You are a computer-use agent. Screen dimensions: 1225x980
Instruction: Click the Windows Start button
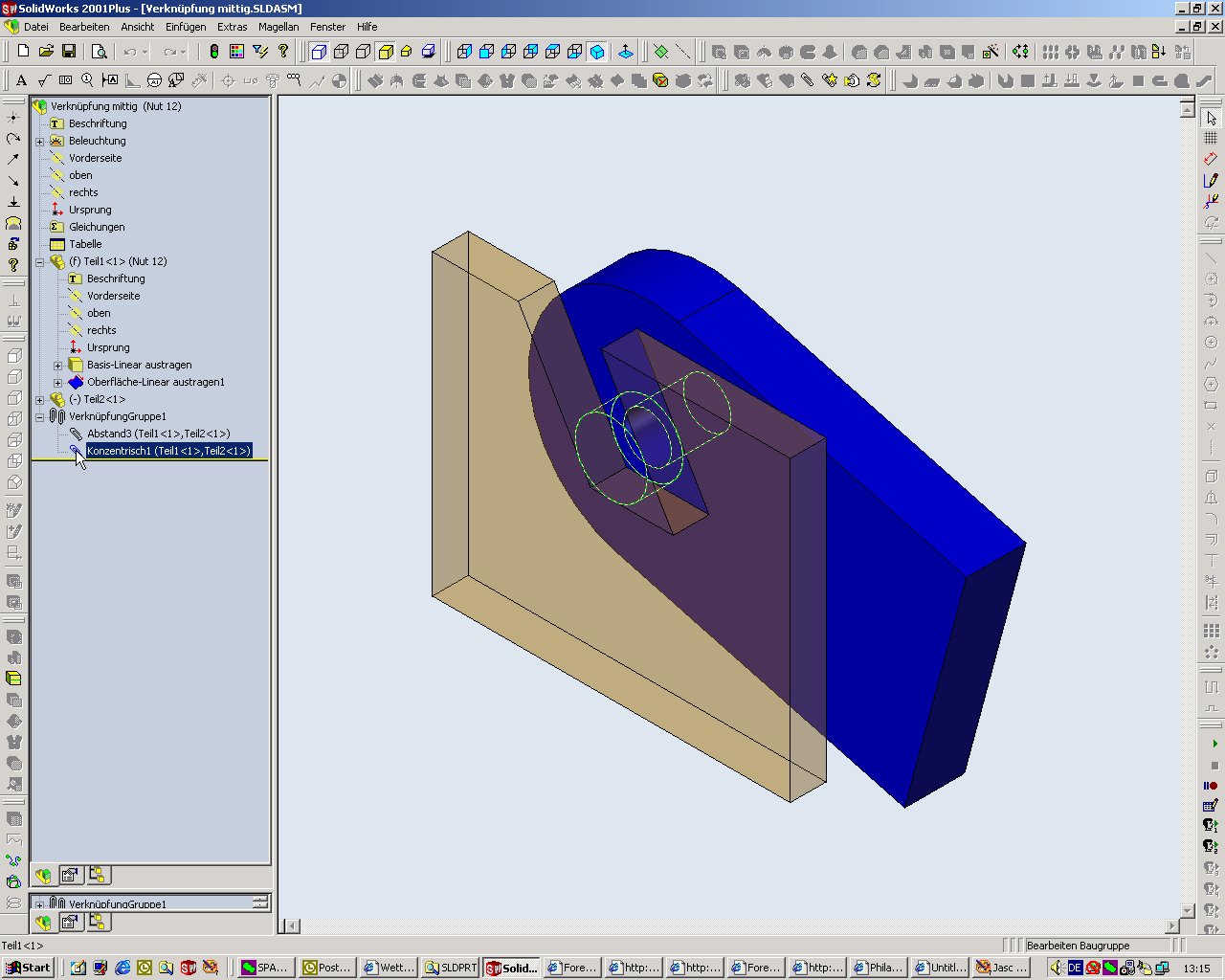click(x=27, y=968)
